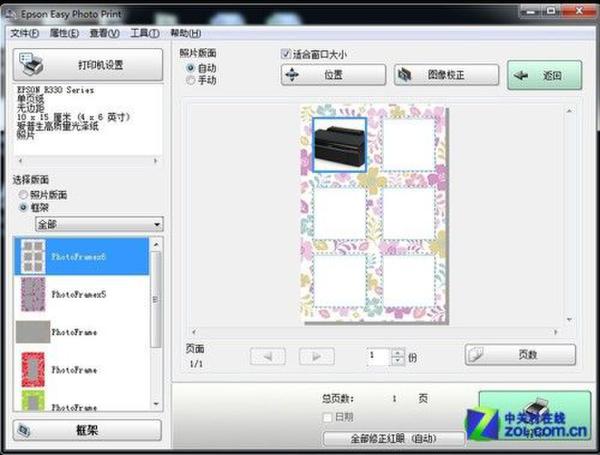Viewport: 600px width, 455px height.
Task: Click the printer icon on 打印机设置 button
Action: click(x=31, y=64)
